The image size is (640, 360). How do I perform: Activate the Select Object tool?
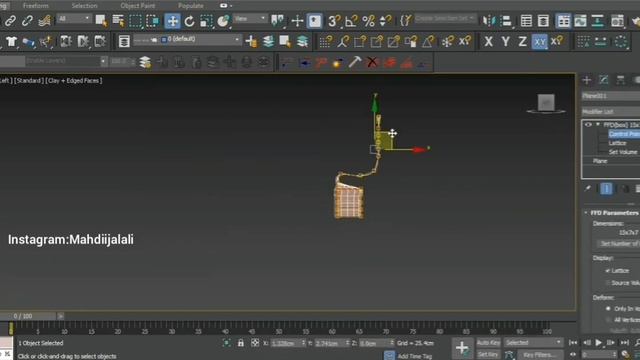click(x=101, y=20)
